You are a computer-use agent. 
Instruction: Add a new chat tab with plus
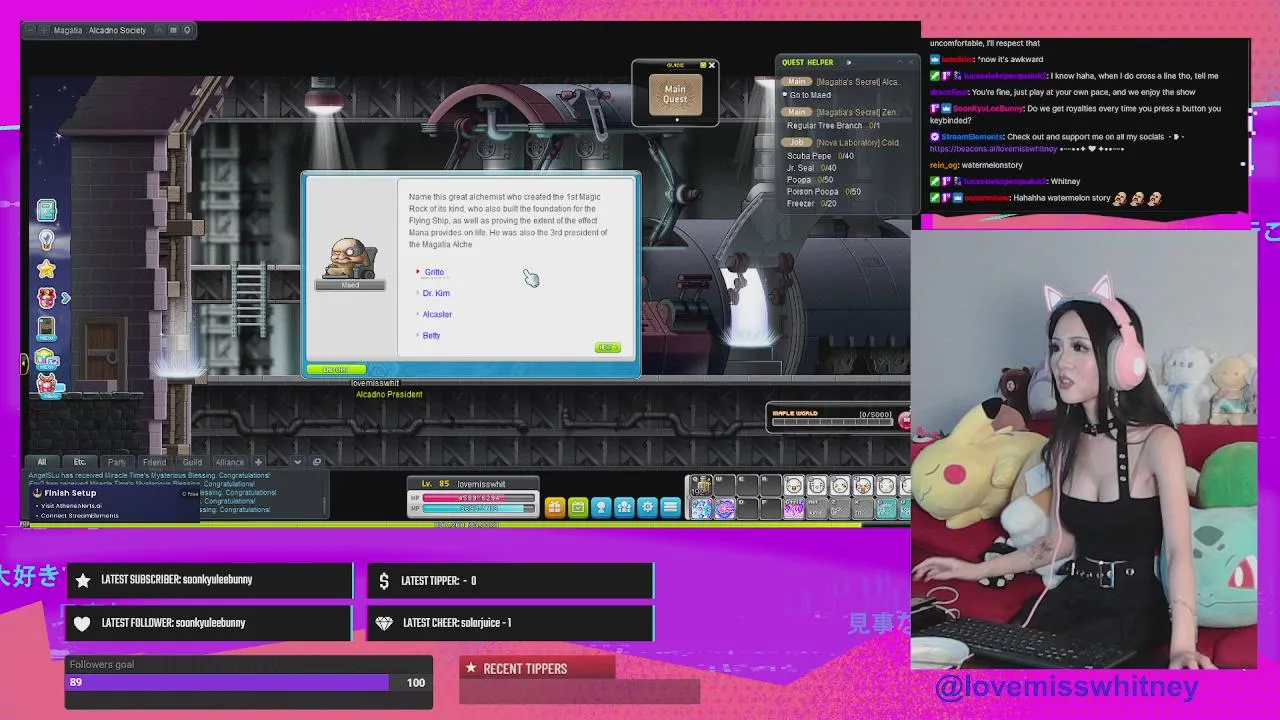coord(258,462)
